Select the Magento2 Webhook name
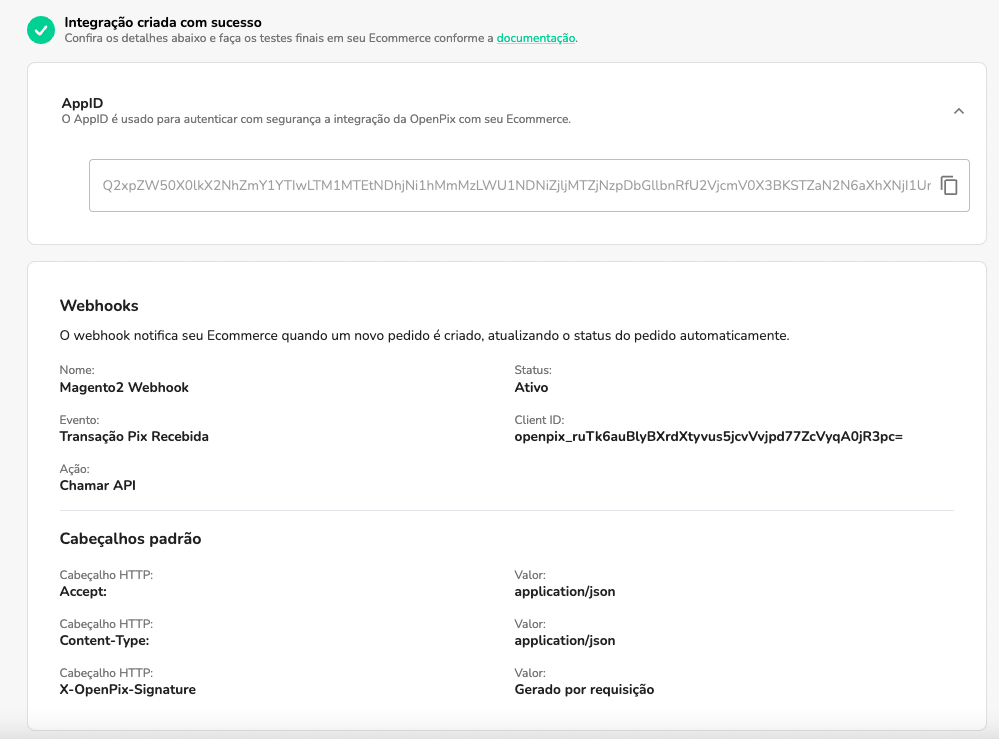 pos(124,387)
